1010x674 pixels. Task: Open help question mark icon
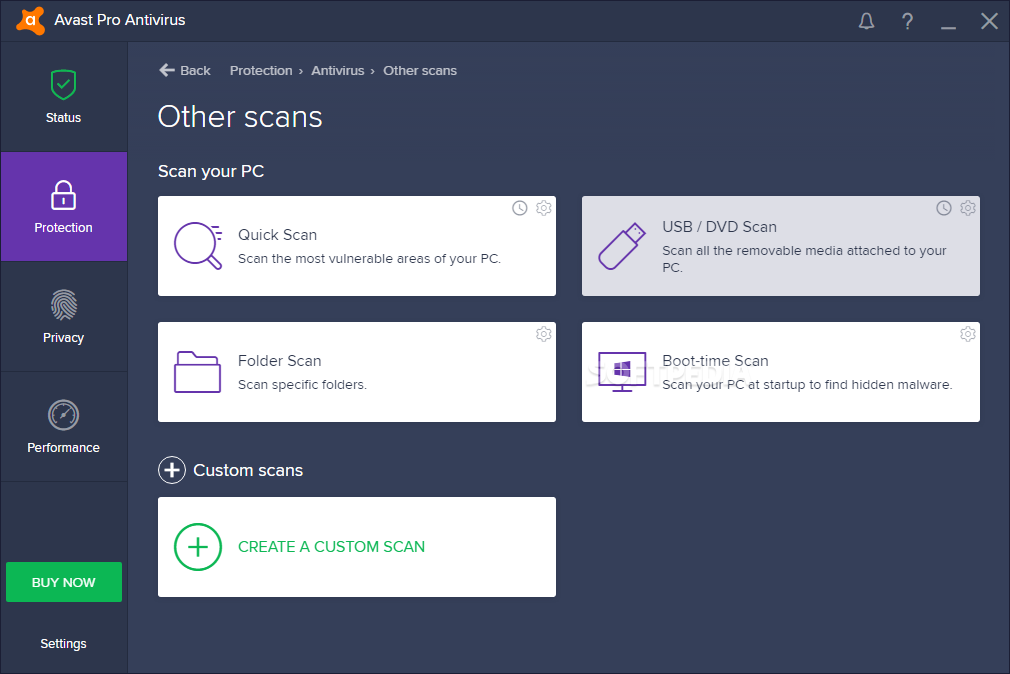tap(907, 21)
